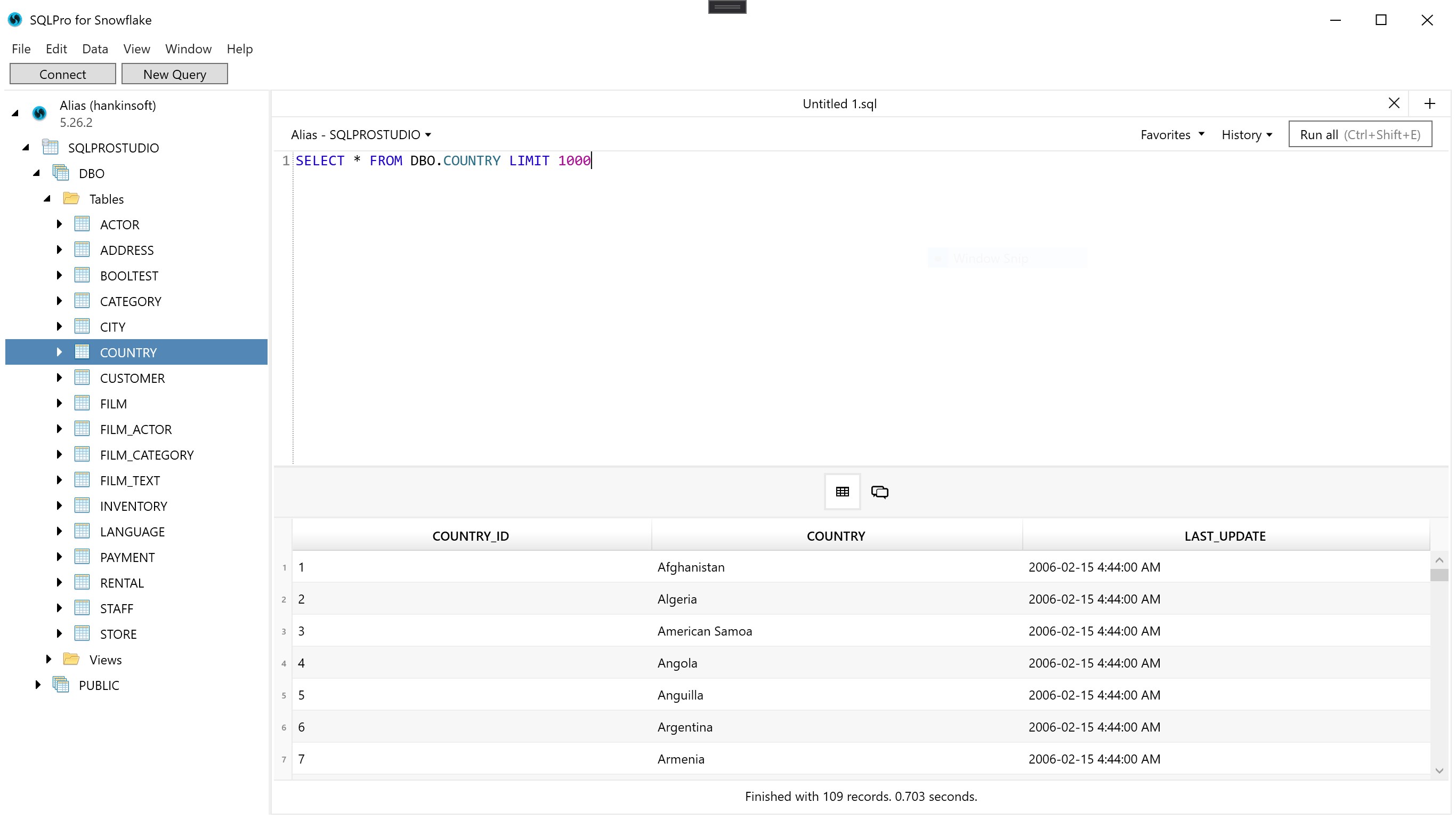
Task: Switch to the results grid view icon
Action: tap(842, 492)
